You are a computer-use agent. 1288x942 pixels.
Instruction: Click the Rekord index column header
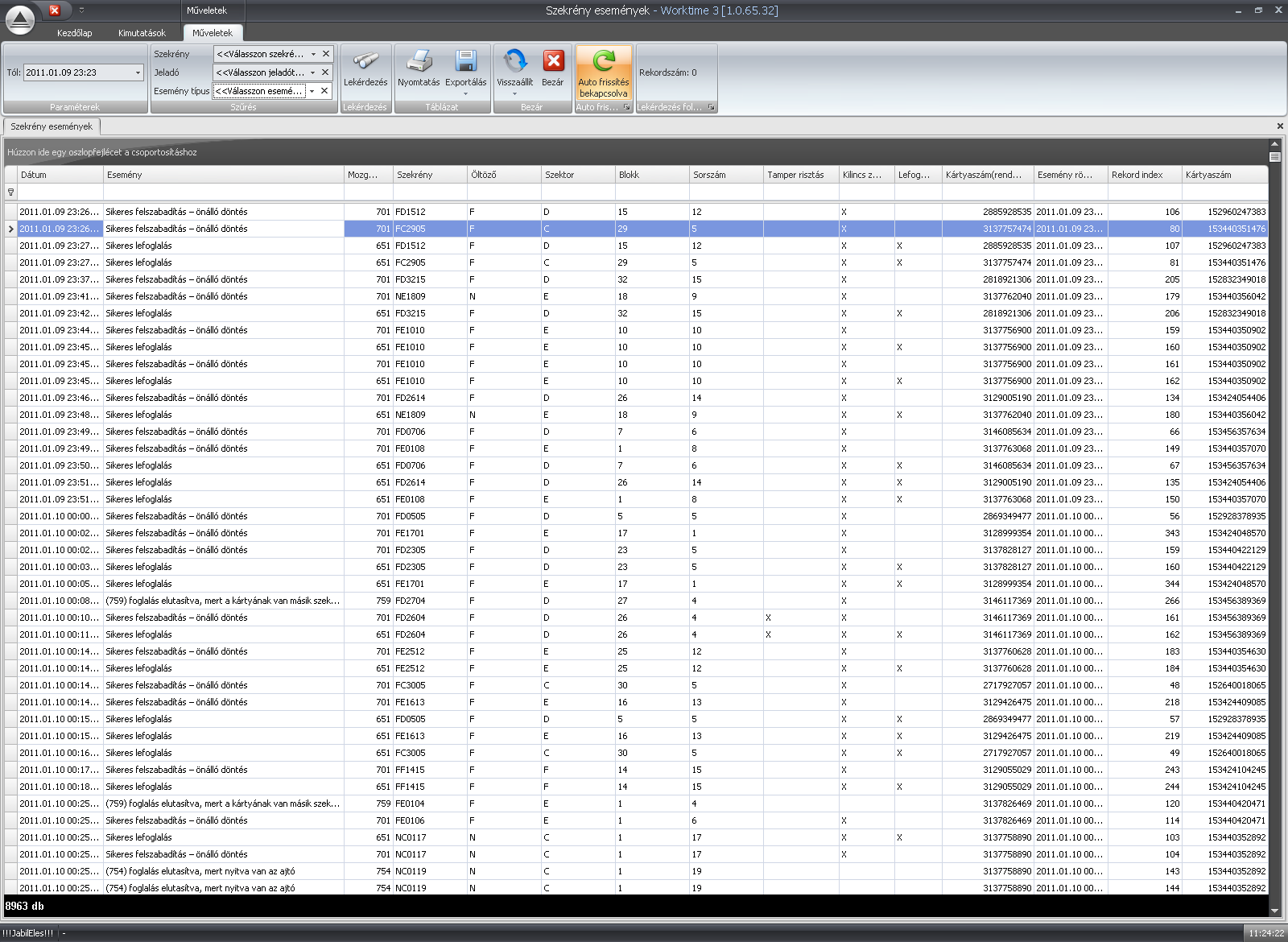point(1145,175)
